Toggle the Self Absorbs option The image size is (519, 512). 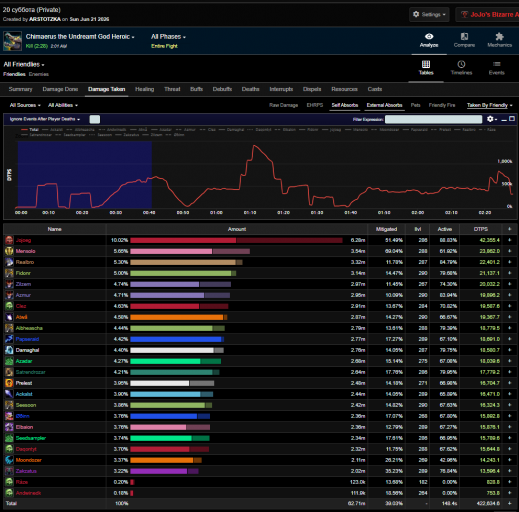tap(345, 105)
